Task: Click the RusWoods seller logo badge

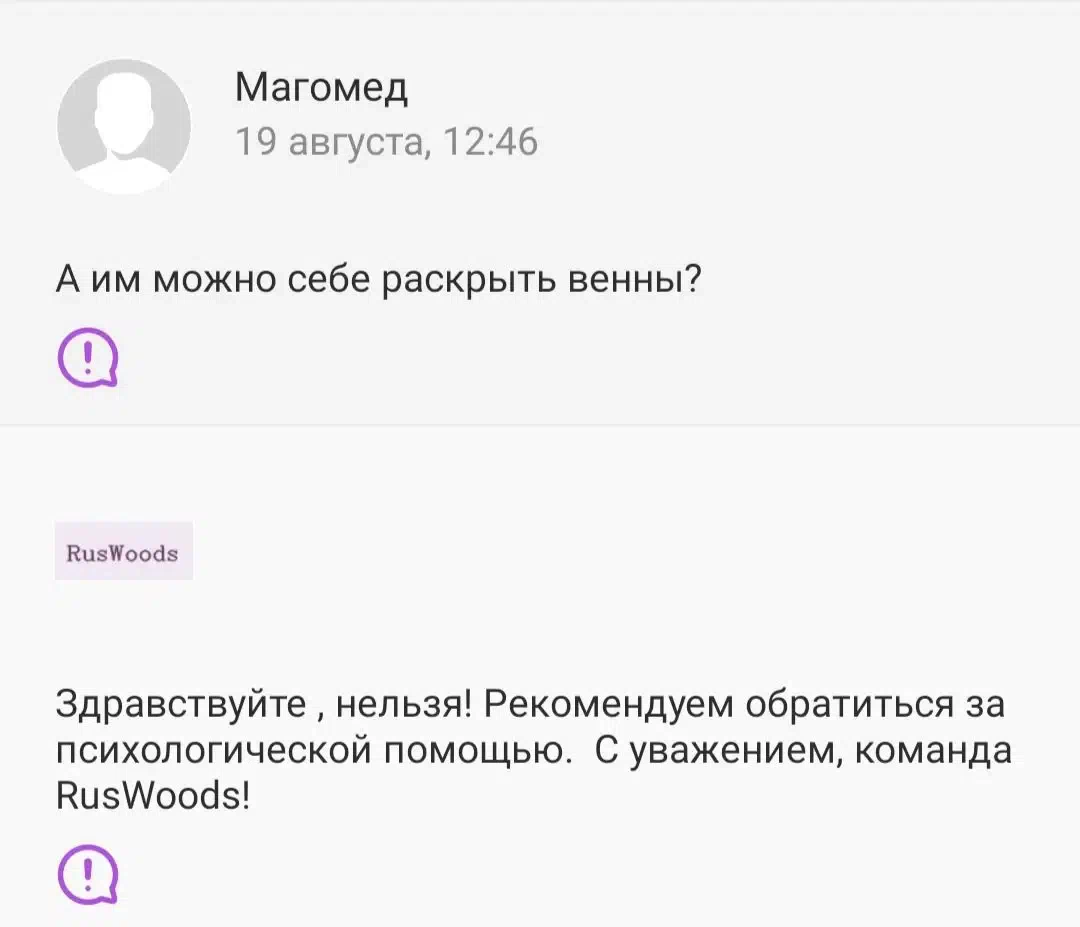Action: click(124, 552)
